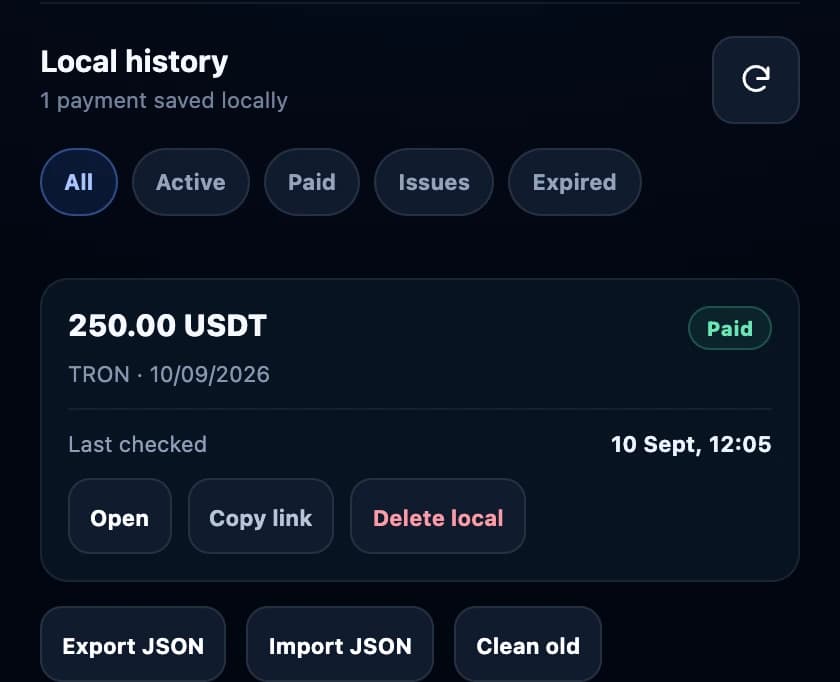This screenshot has height=682, width=840.
Task: Show Expired payments filter
Action: [574, 182]
